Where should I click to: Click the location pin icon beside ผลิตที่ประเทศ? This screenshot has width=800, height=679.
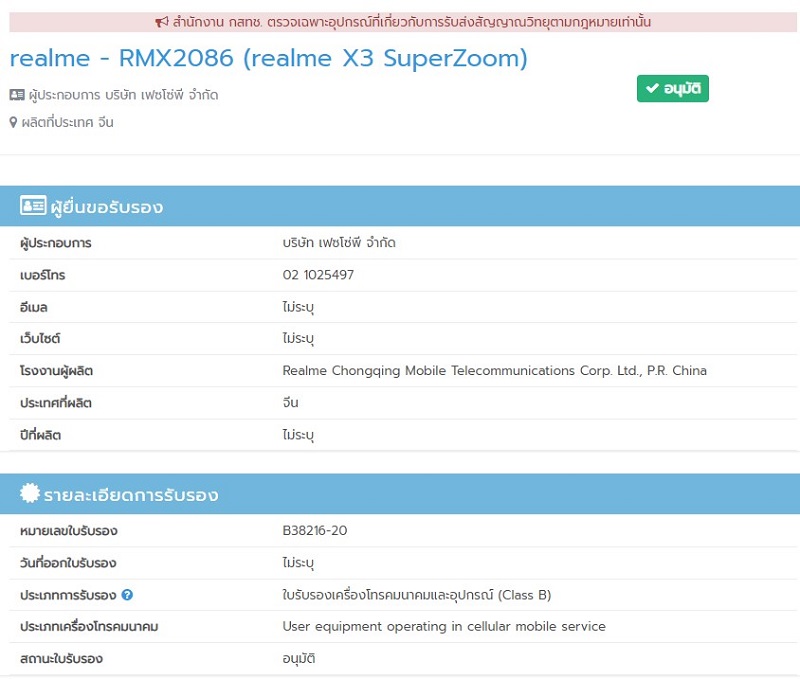(13, 122)
